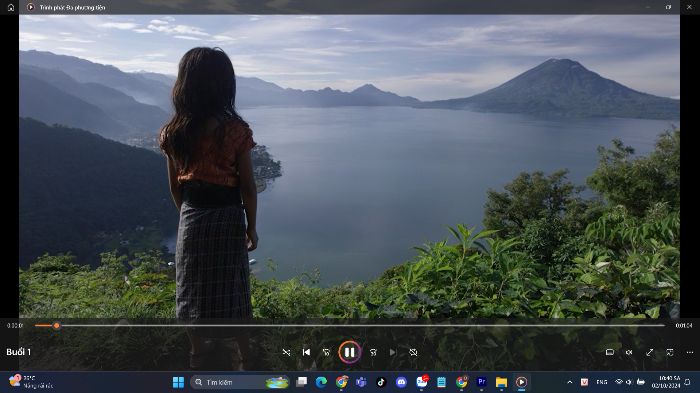Toggle shuffle mode
This screenshot has width=700, height=393.
pos(286,352)
